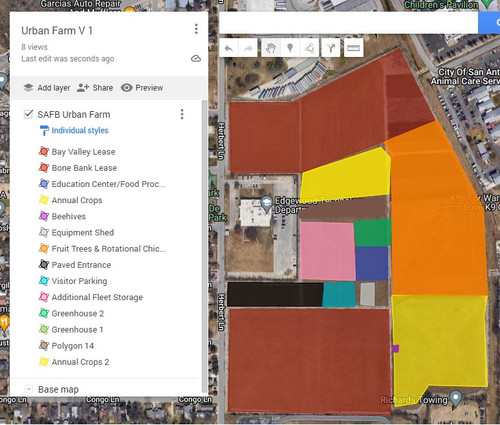Click the gray Equipment Shed polygon on map
Viewport: 500px width, 425px height.
click(367, 294)
